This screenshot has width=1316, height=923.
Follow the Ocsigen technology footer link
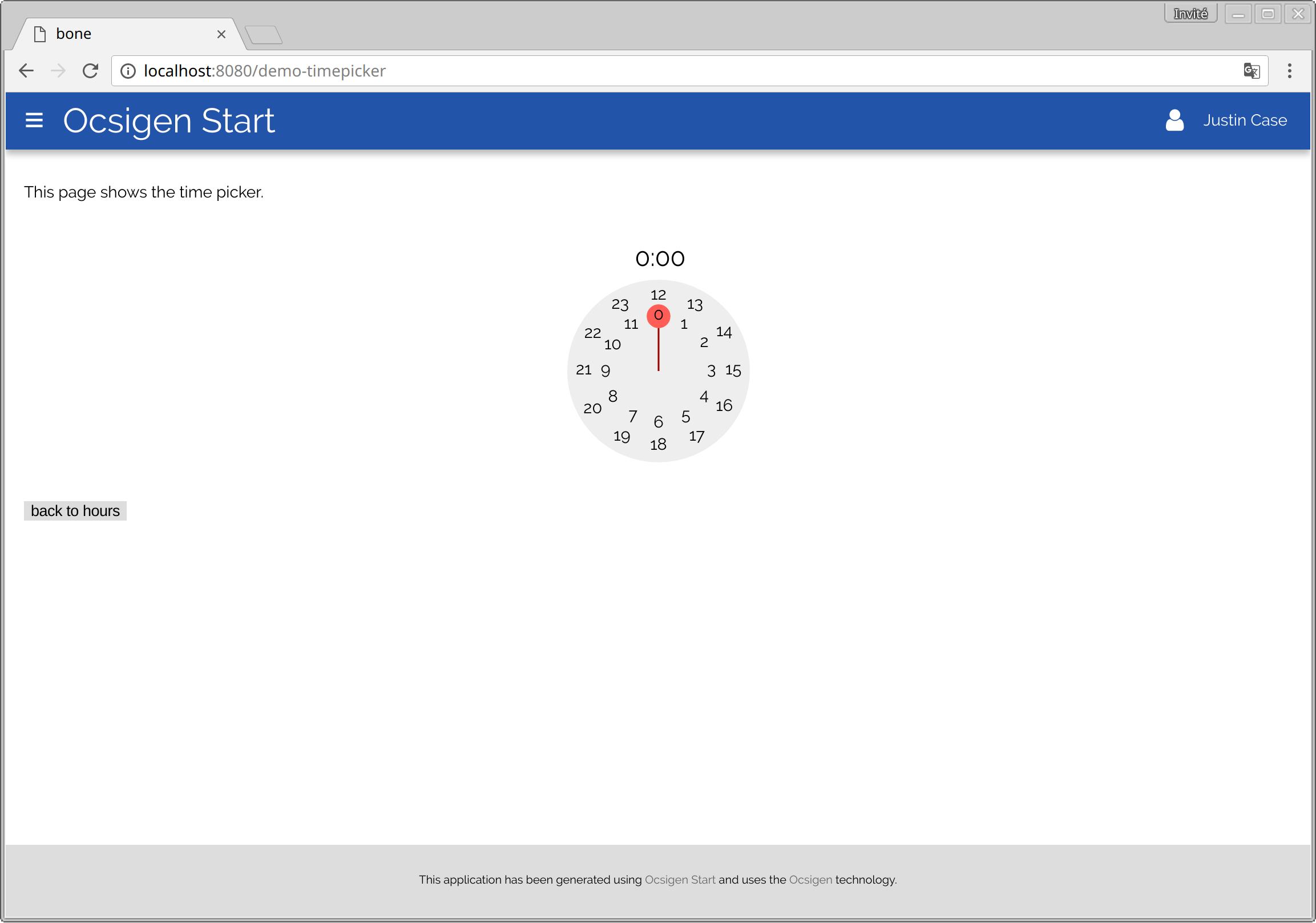810,880
